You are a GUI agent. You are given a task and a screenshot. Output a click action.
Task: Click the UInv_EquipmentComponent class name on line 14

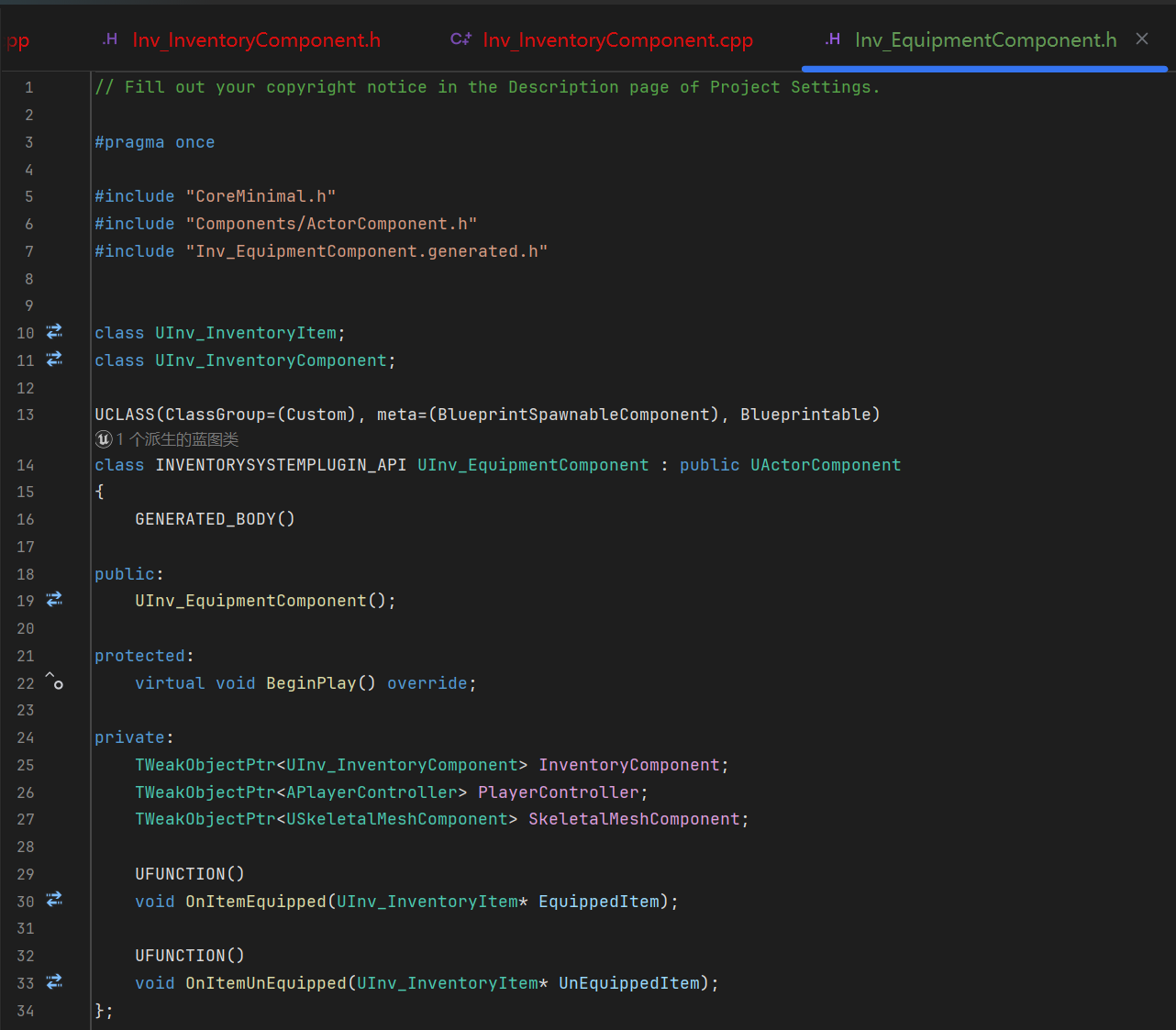[x=533, y=465]
